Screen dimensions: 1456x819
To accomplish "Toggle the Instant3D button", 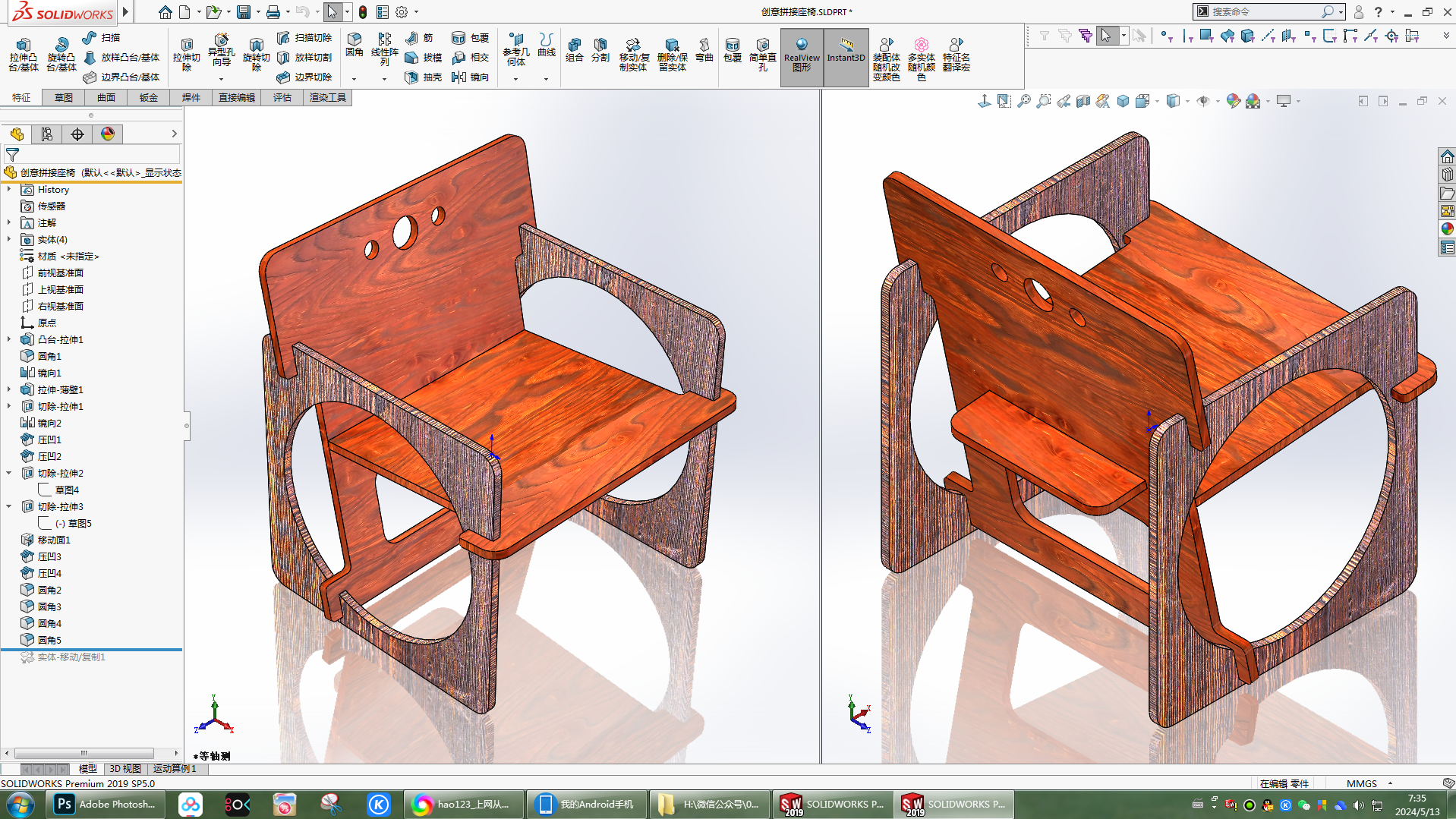I will [x=846, y=56].
